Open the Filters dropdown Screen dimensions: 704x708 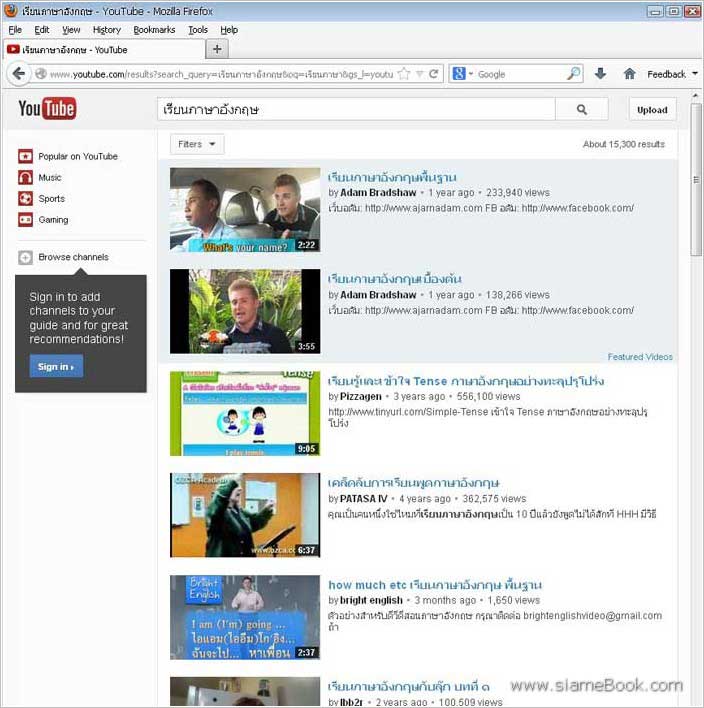pos(197,144)
